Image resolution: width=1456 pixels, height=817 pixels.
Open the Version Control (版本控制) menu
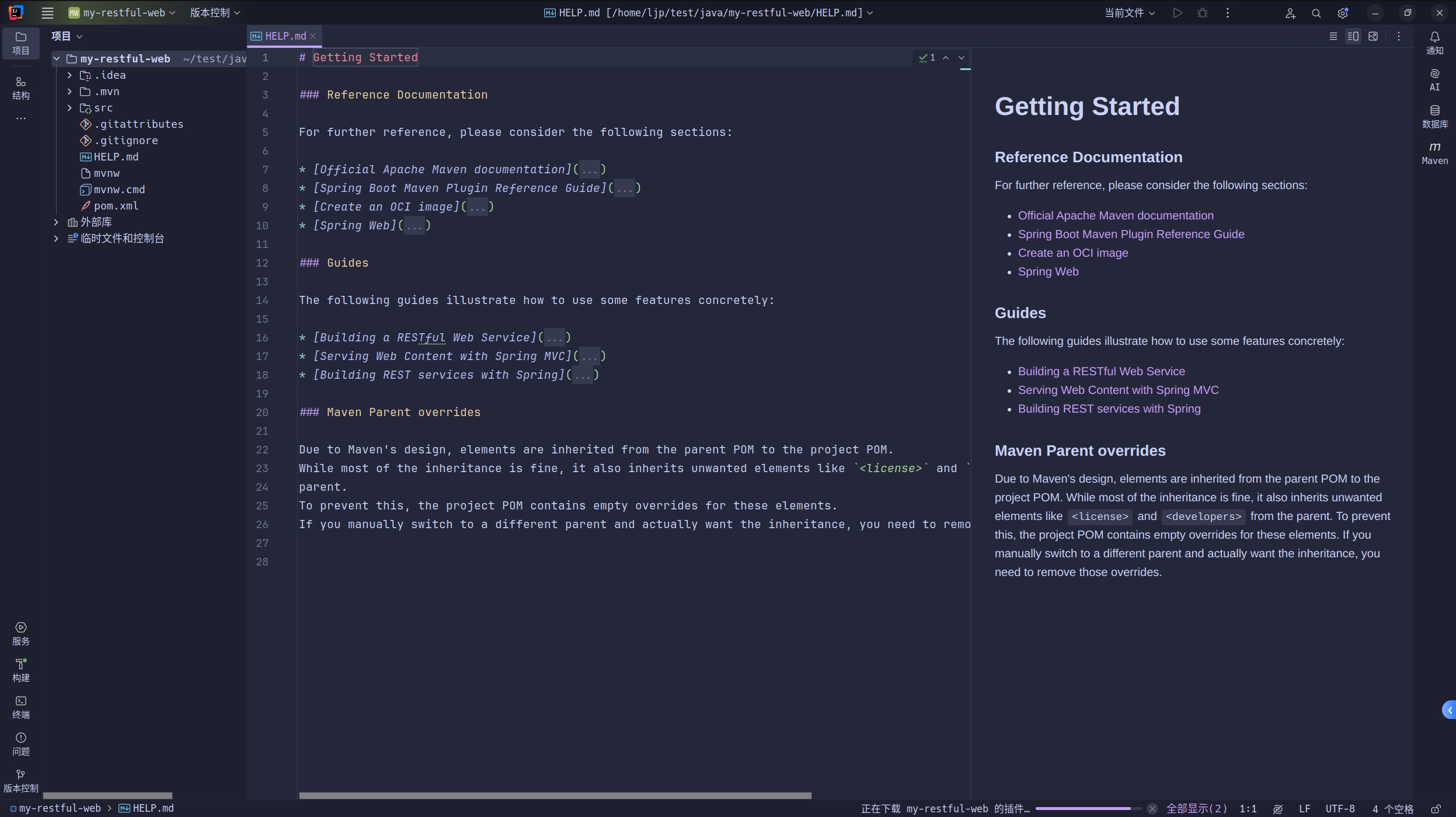click(x=214, y=13)
